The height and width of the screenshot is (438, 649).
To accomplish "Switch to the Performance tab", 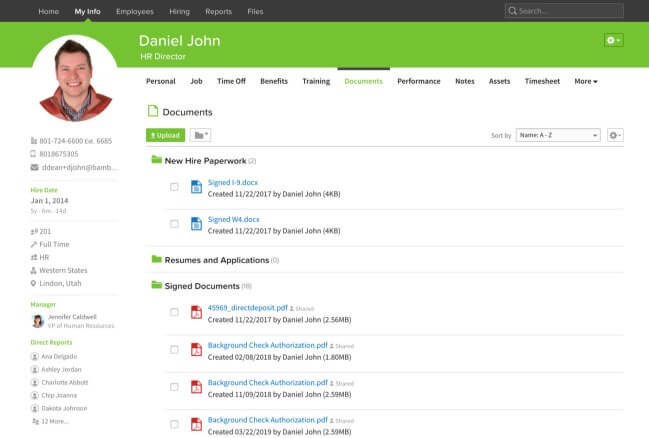I will click(x=418, y=81).
